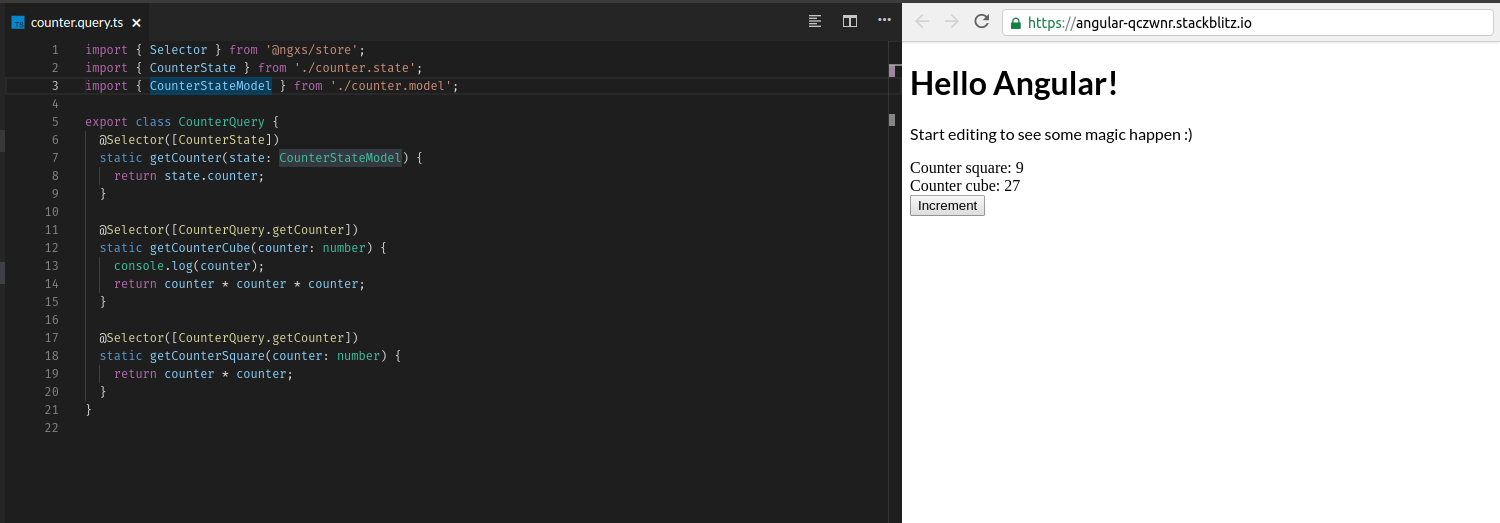The height and width of the screenshot is (523, 1500).
Task: Click 'console.log(counter);' on line 13
Action: coord(189,266)
